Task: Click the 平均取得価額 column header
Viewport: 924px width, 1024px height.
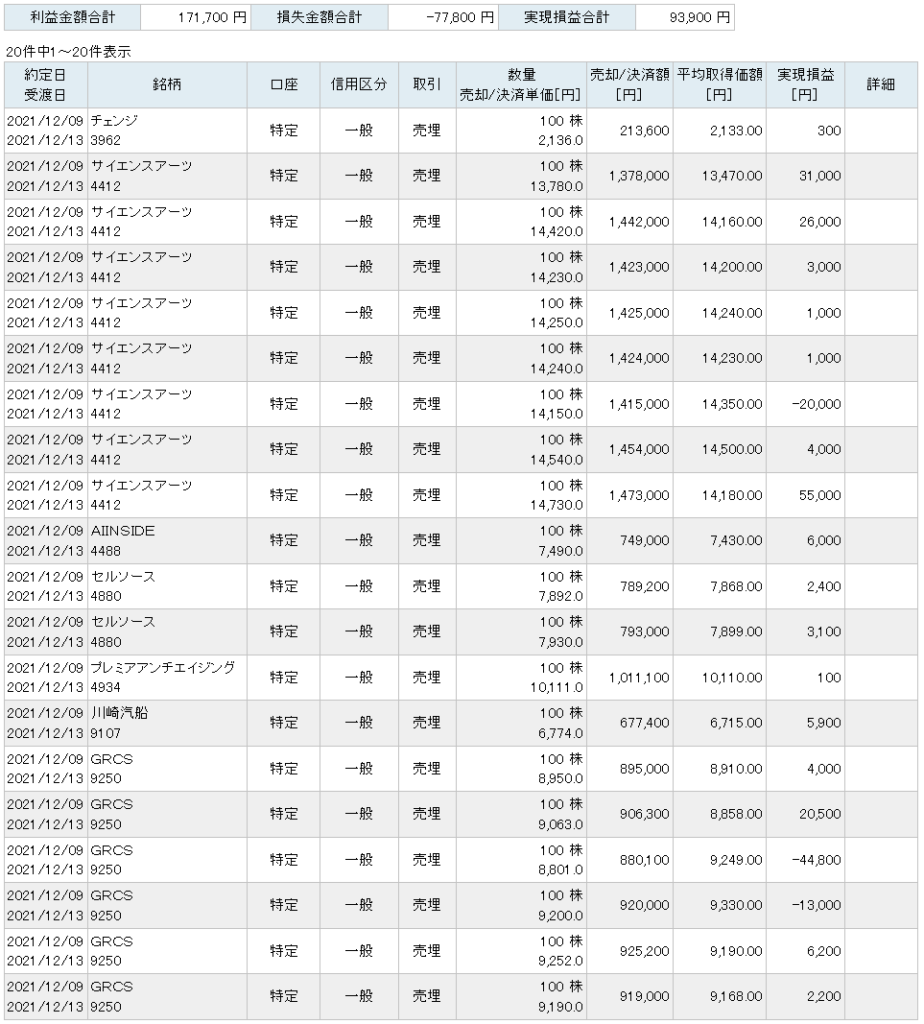Action: click(x=720, y=85)
